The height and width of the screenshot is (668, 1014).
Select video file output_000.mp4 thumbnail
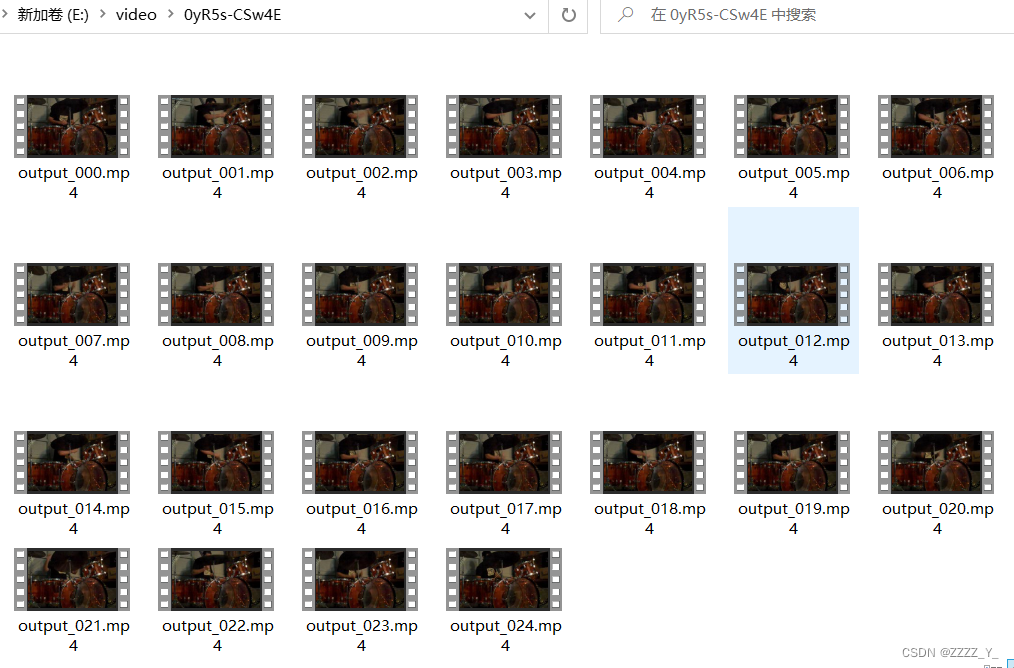click(x=72, y=126)
